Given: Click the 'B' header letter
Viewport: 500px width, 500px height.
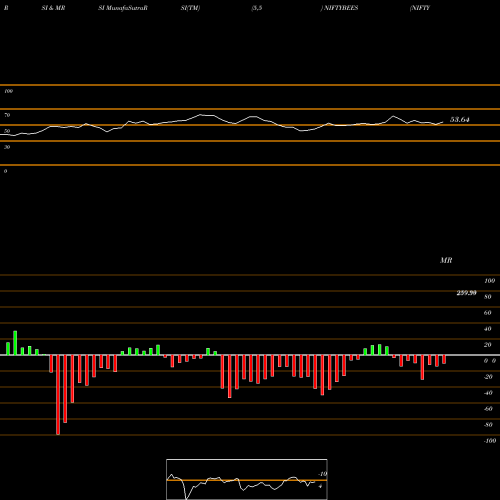Looking at the screenshot, I should point(6,8).
